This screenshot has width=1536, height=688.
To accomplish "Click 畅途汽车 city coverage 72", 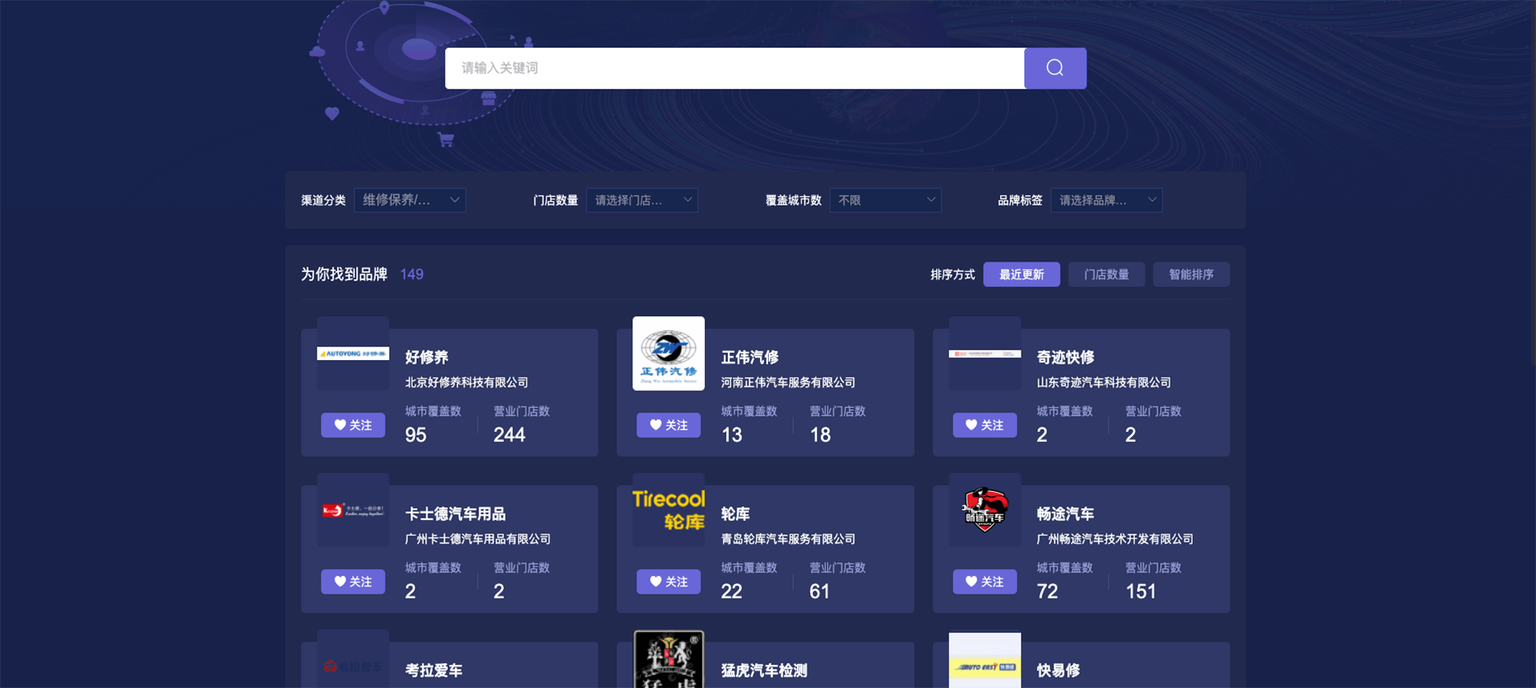I will 1048,591.
